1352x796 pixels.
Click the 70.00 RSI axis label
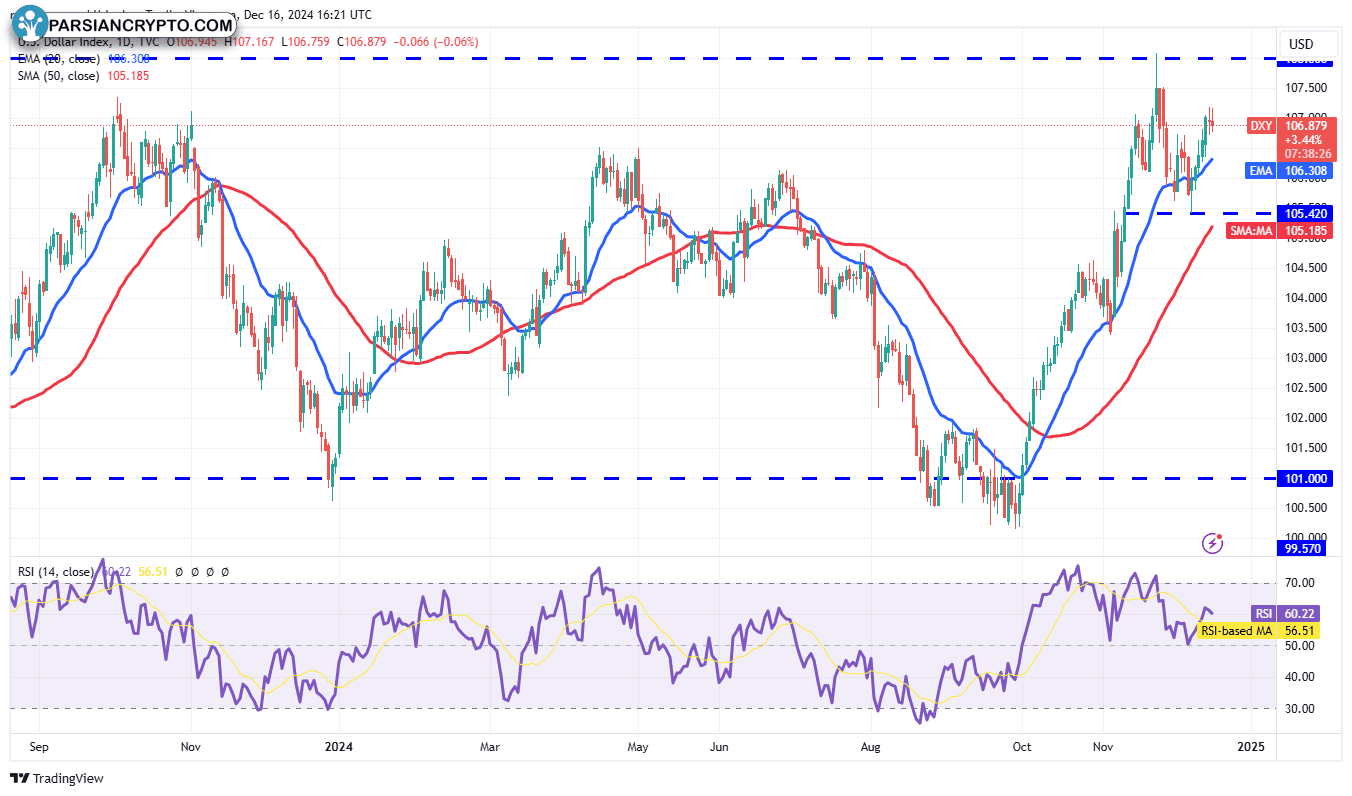click(x=1299, y=583)
